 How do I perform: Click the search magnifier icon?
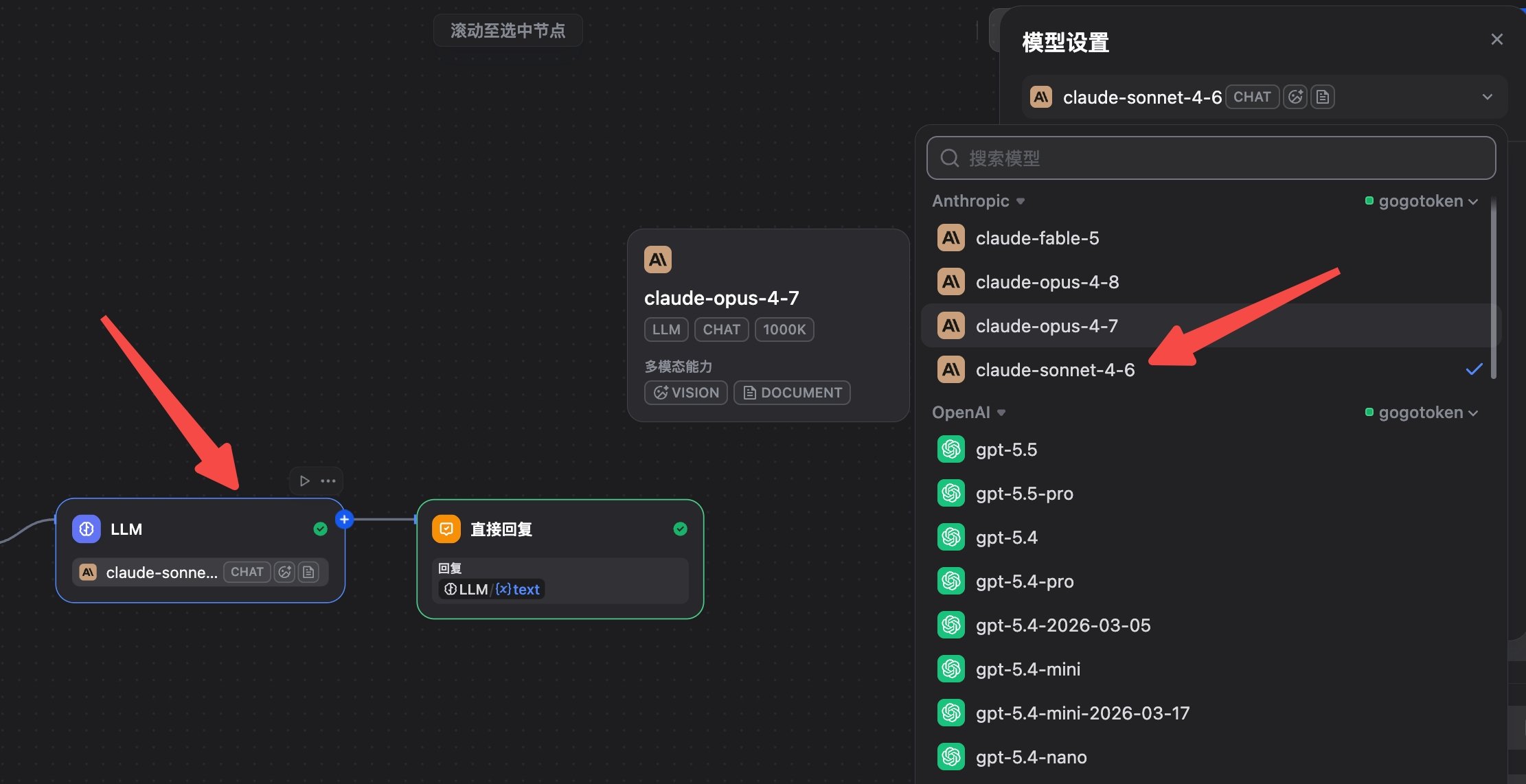click(x=950, y=158)
